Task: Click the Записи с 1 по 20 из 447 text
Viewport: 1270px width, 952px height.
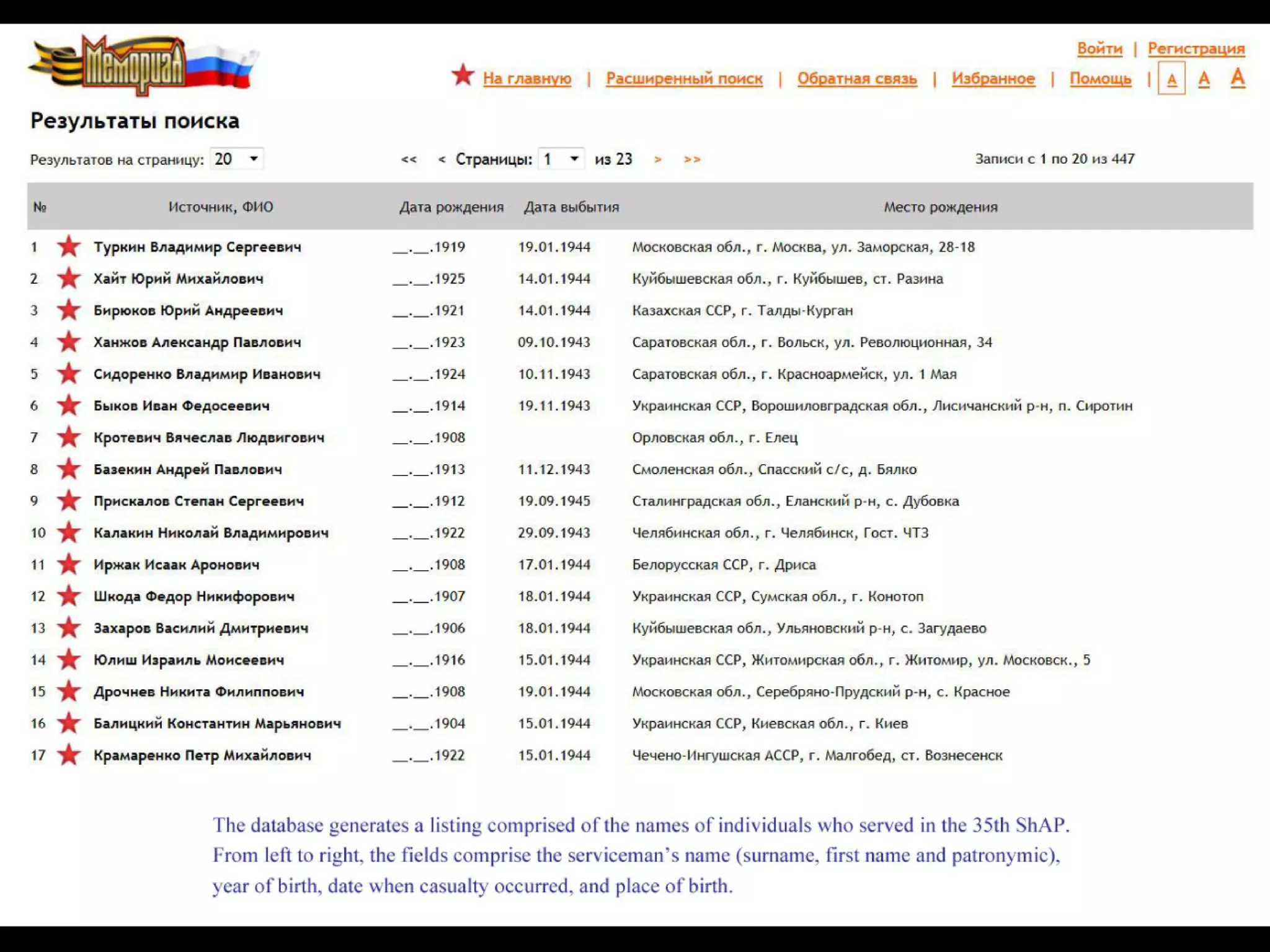Action: coord(1054,159)
